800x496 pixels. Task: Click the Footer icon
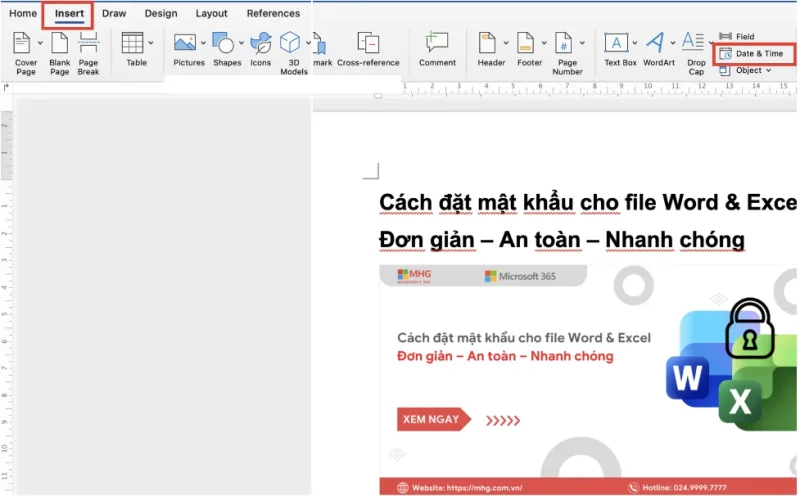coord(526,43)
